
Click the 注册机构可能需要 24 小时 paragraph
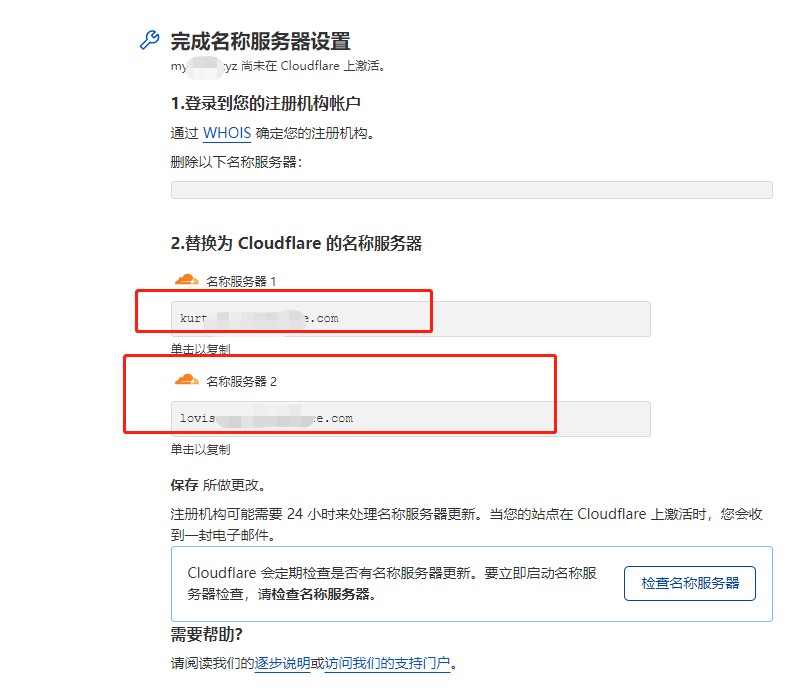coord(466,524)
